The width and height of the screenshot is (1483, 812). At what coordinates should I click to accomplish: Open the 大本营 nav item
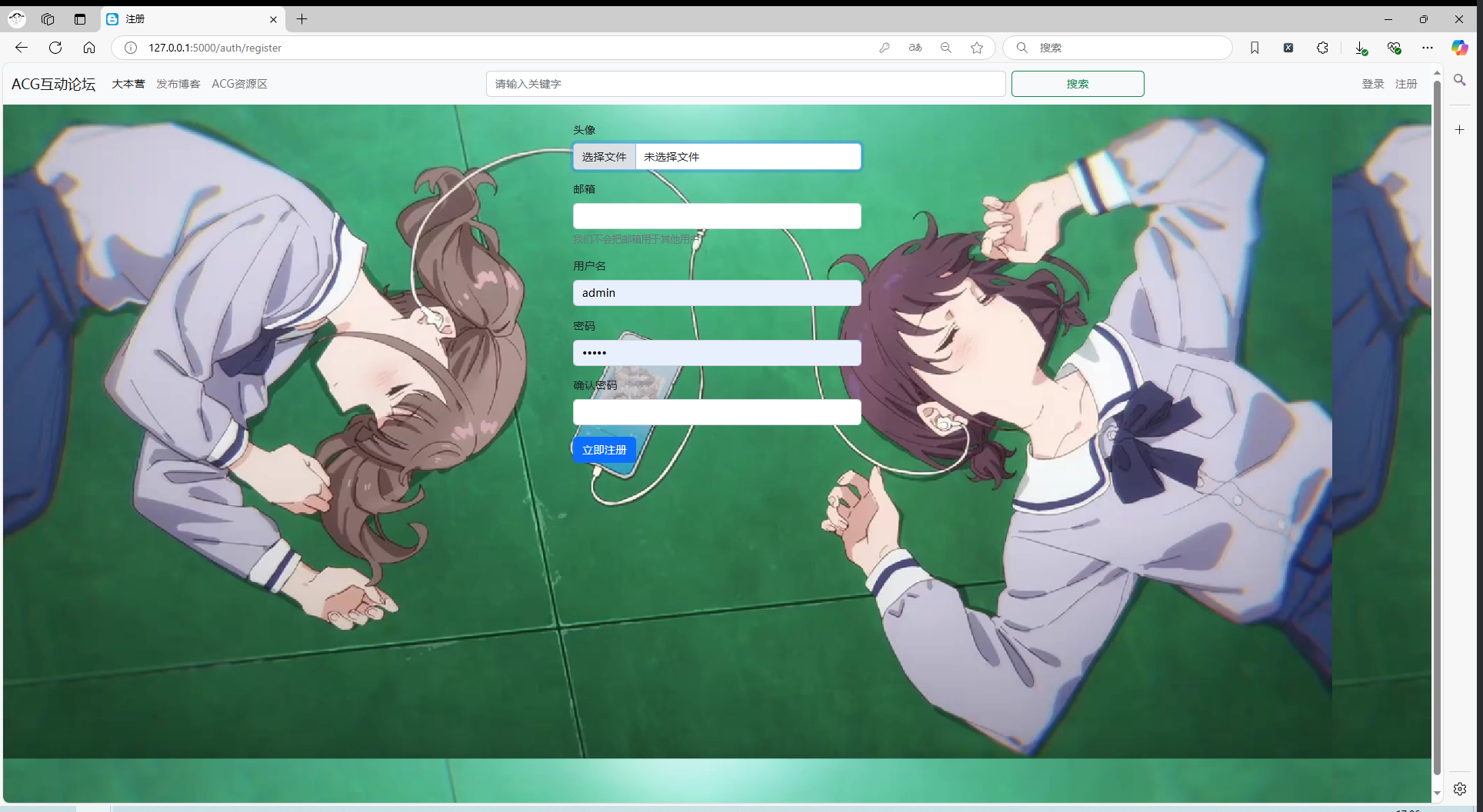tap(128, 84)
